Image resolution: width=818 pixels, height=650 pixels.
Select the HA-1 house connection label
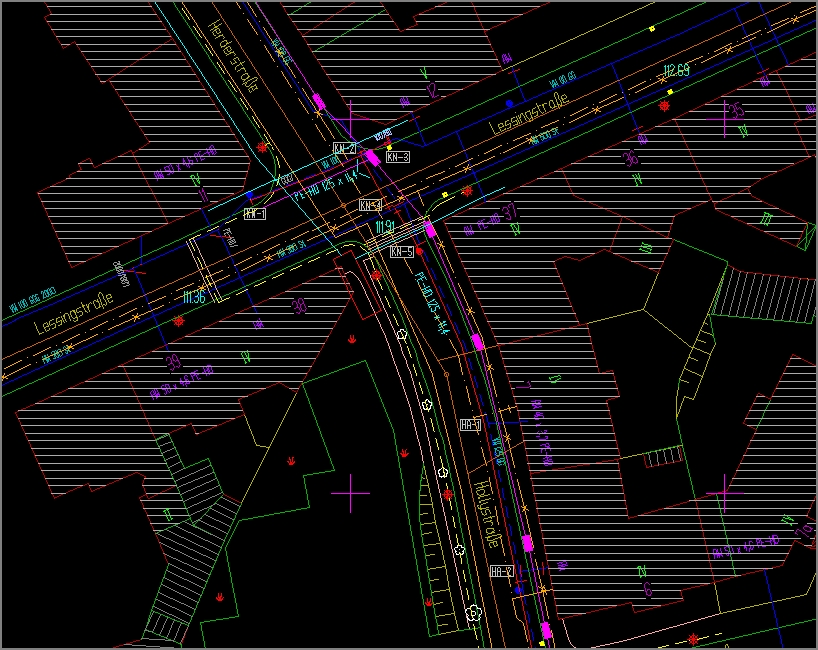tap(471, 425)
